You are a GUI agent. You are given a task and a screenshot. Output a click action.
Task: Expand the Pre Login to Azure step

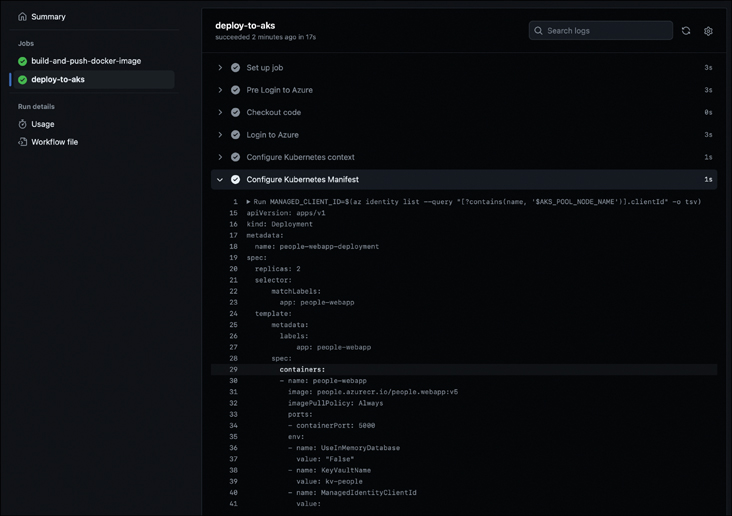point(220,90)
